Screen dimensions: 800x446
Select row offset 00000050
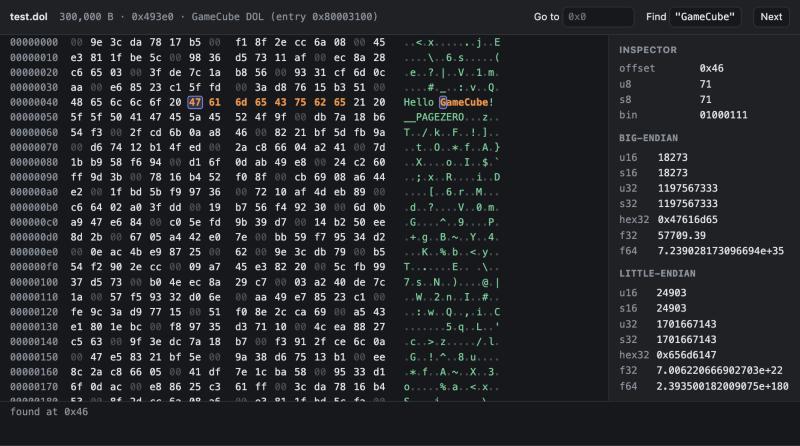34,117
